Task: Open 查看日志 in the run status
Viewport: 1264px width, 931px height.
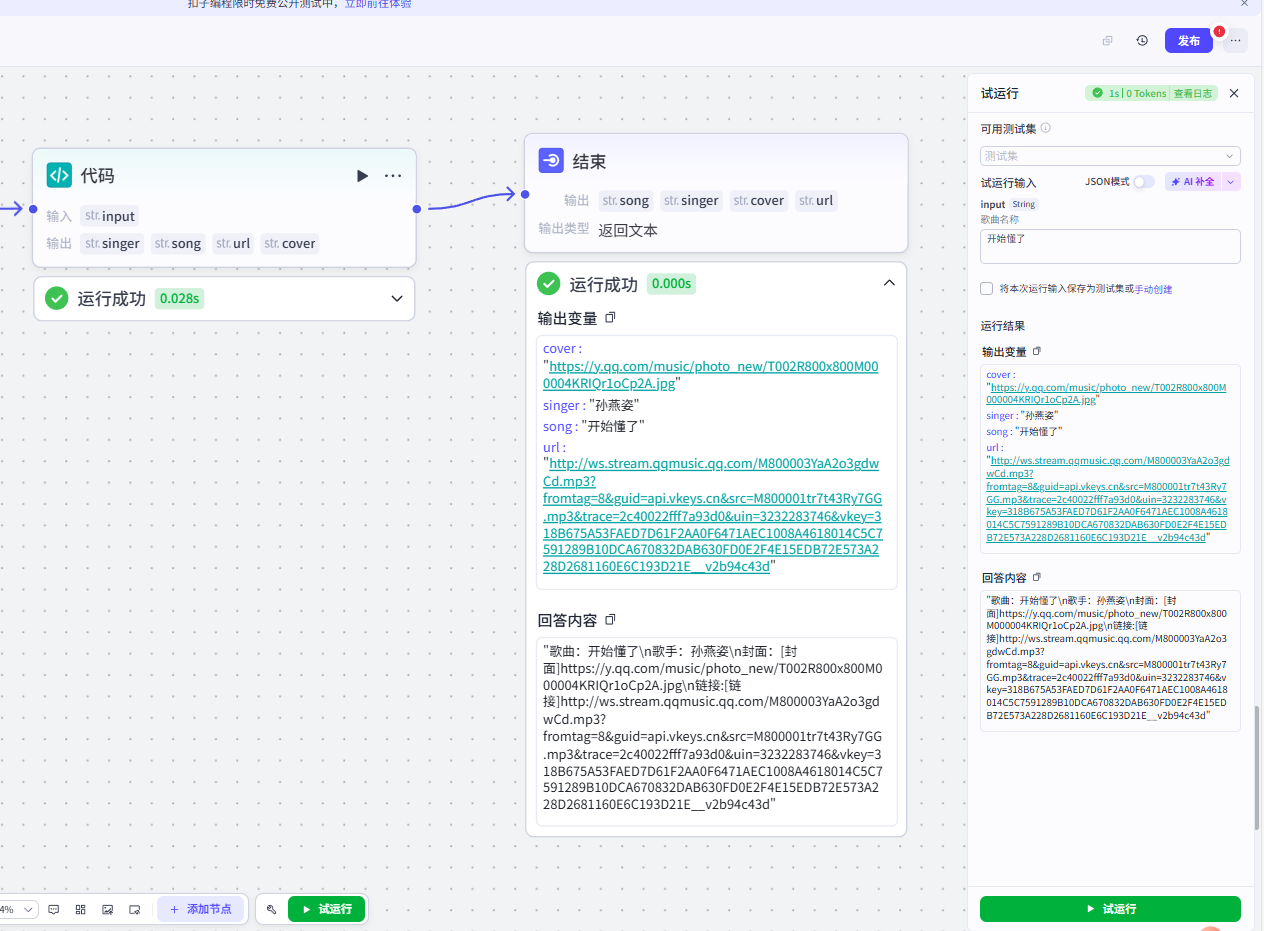Action: pyautogui.click(x=1192, y=93)
